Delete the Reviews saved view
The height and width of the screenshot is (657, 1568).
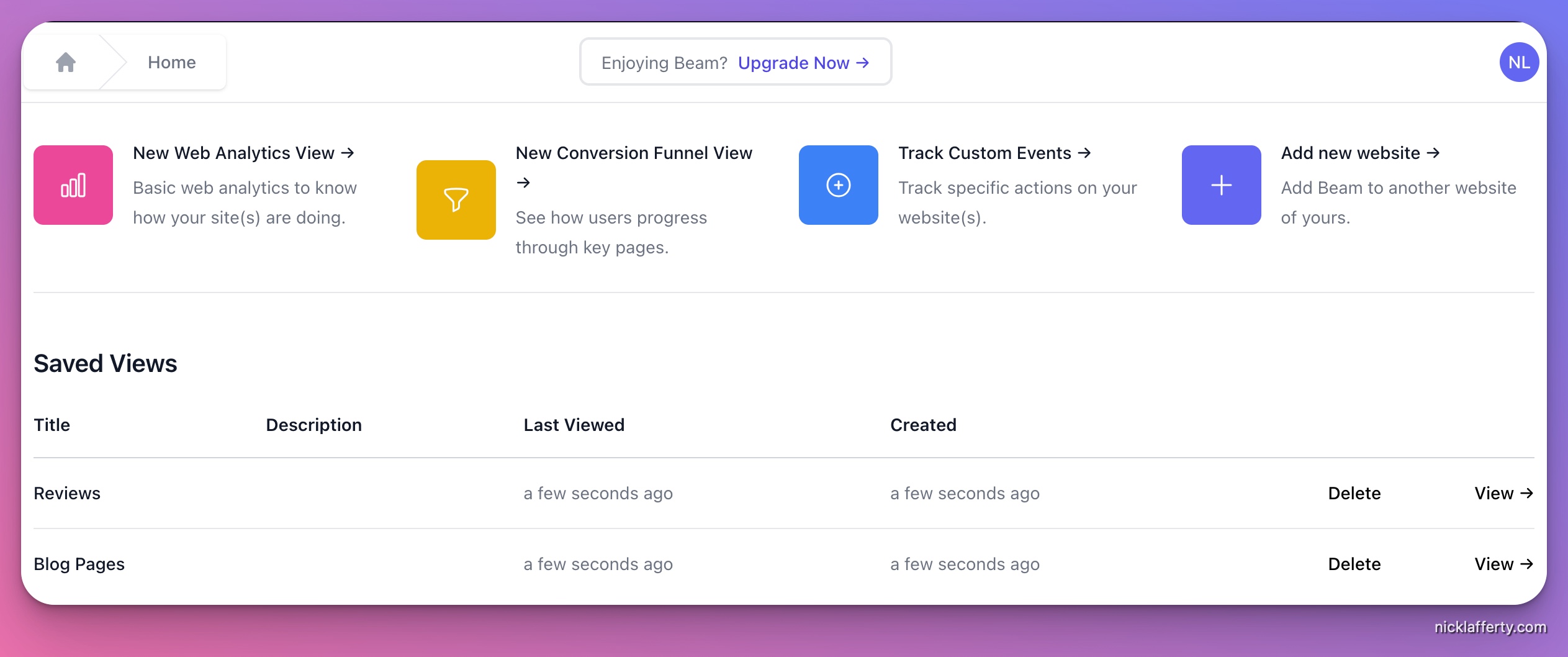(1354, 492)
